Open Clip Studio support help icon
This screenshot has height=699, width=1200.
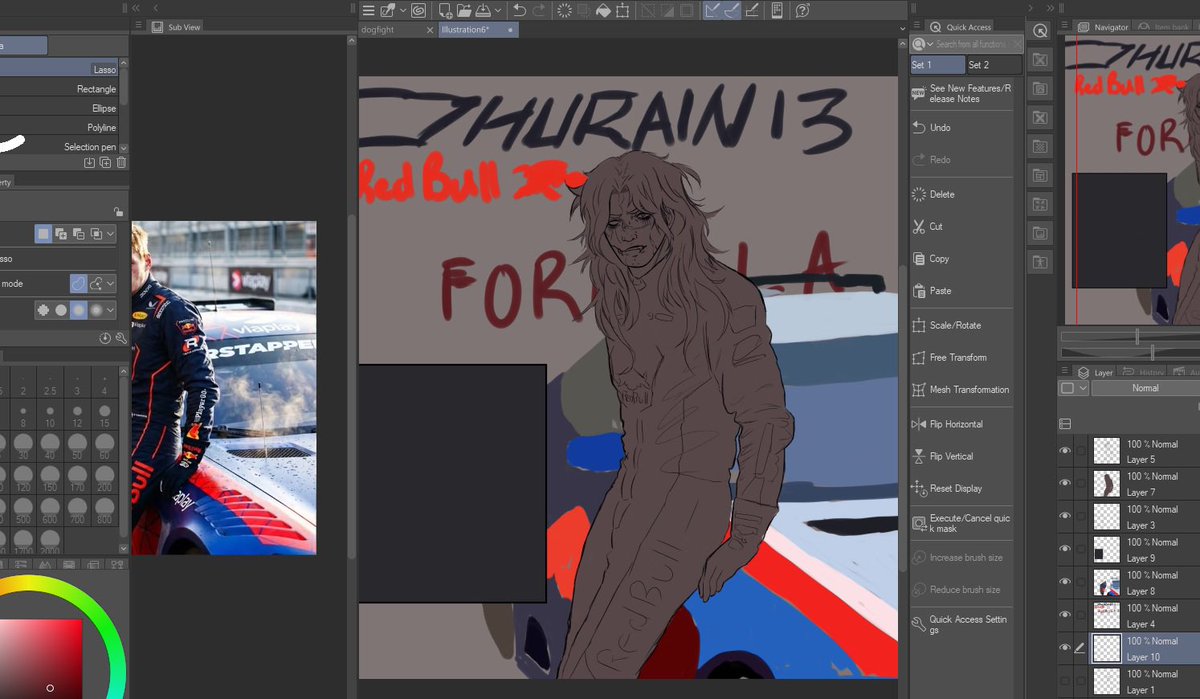point(802,10)
